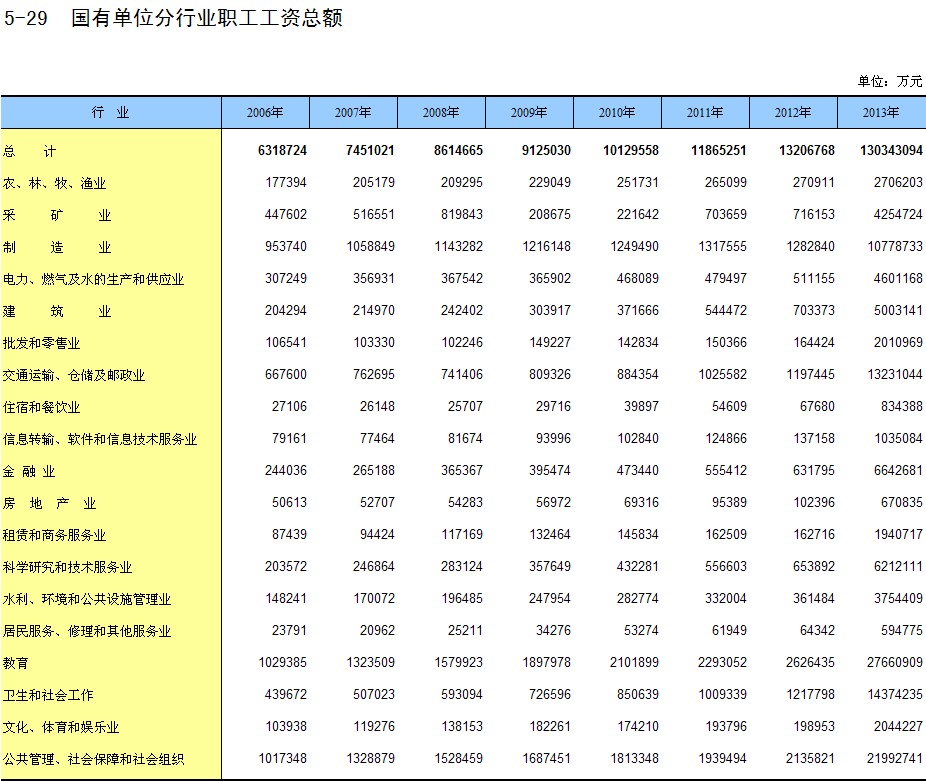The height and width of the screenshot is (781, 926).
Task: Select the 2006年 column header
Action: pyautogui.click(x=265, y=112)
